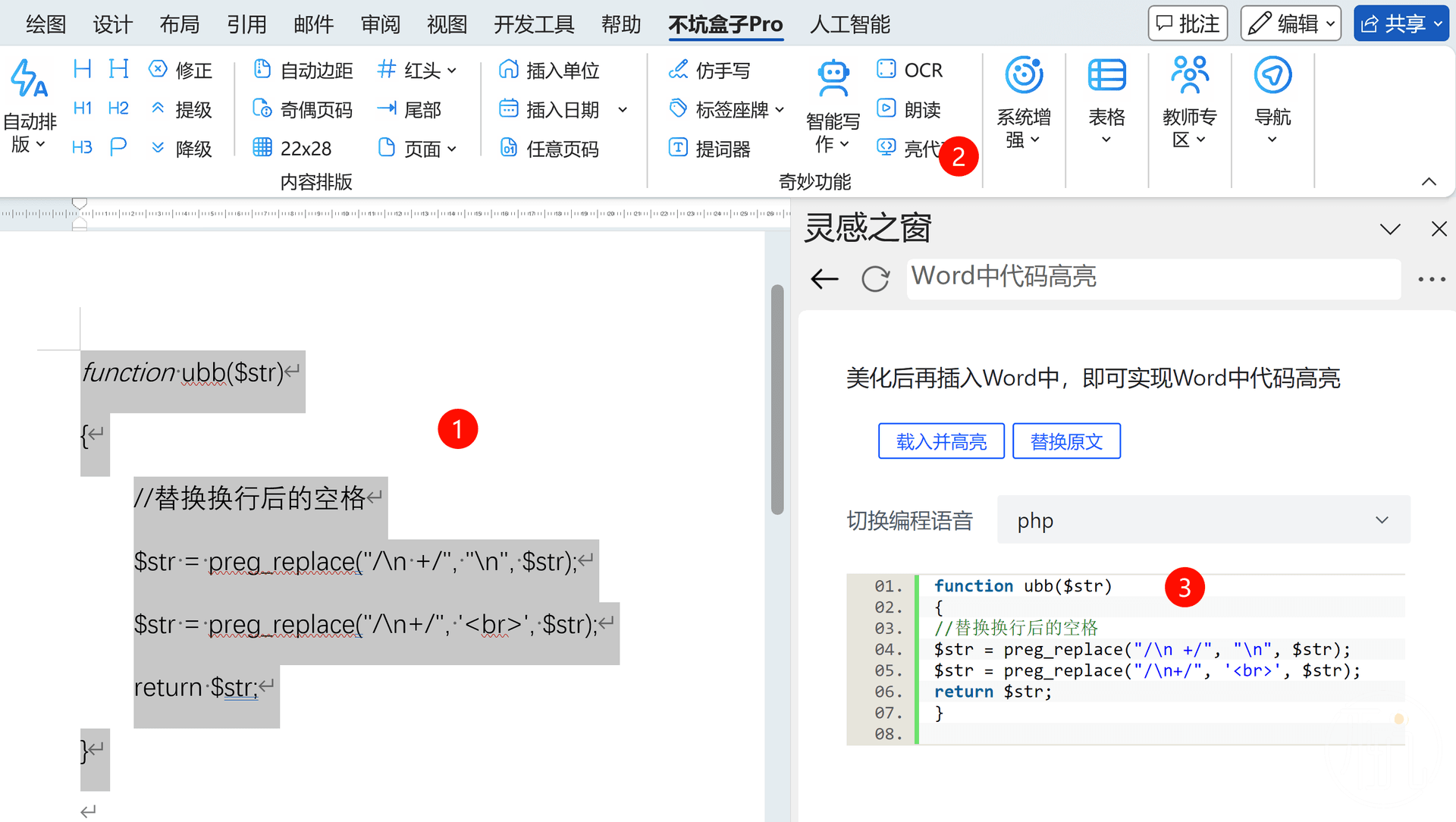
Task: Click the 批注 comments button
Action: point(1188,24)
